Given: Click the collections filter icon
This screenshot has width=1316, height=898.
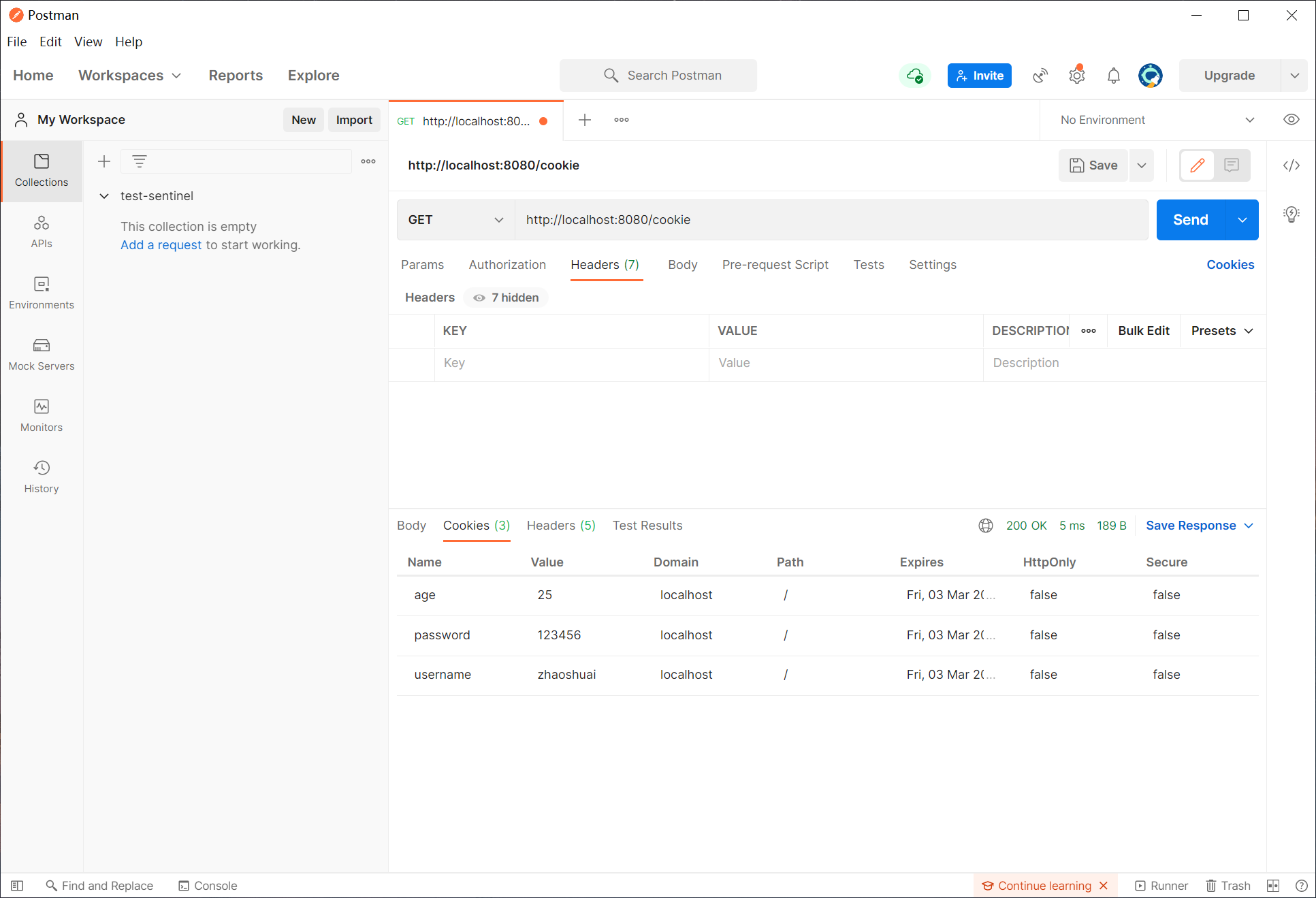Looking at the screenshot, I should click(140, 161).
